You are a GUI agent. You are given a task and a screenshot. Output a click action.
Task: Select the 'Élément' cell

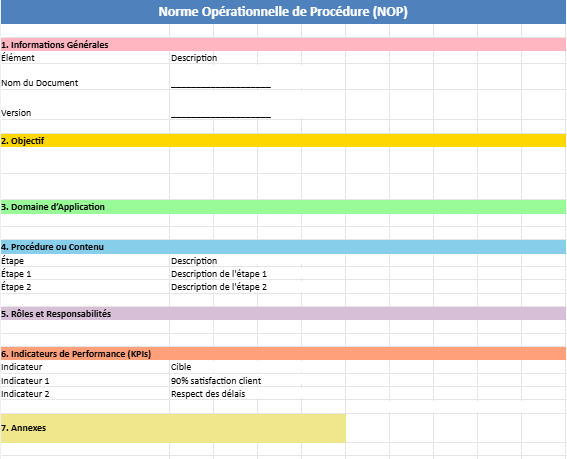(85, 58)
